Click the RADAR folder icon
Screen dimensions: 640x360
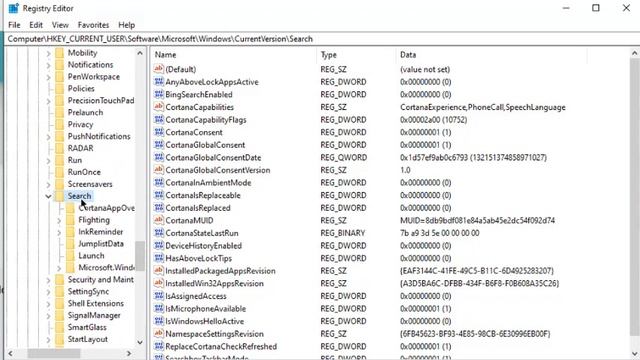coord(60,148)
